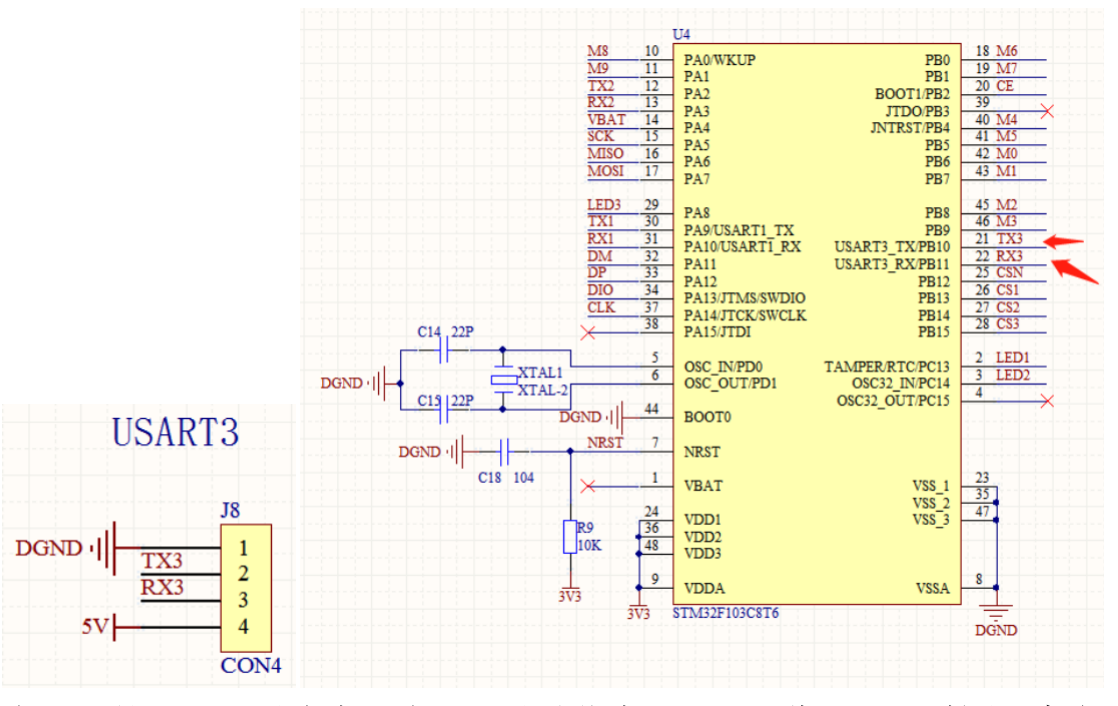Click the TX3 net label on pin 21
This screenshot has height=706, width=1118.
[x=1009, y=239]
